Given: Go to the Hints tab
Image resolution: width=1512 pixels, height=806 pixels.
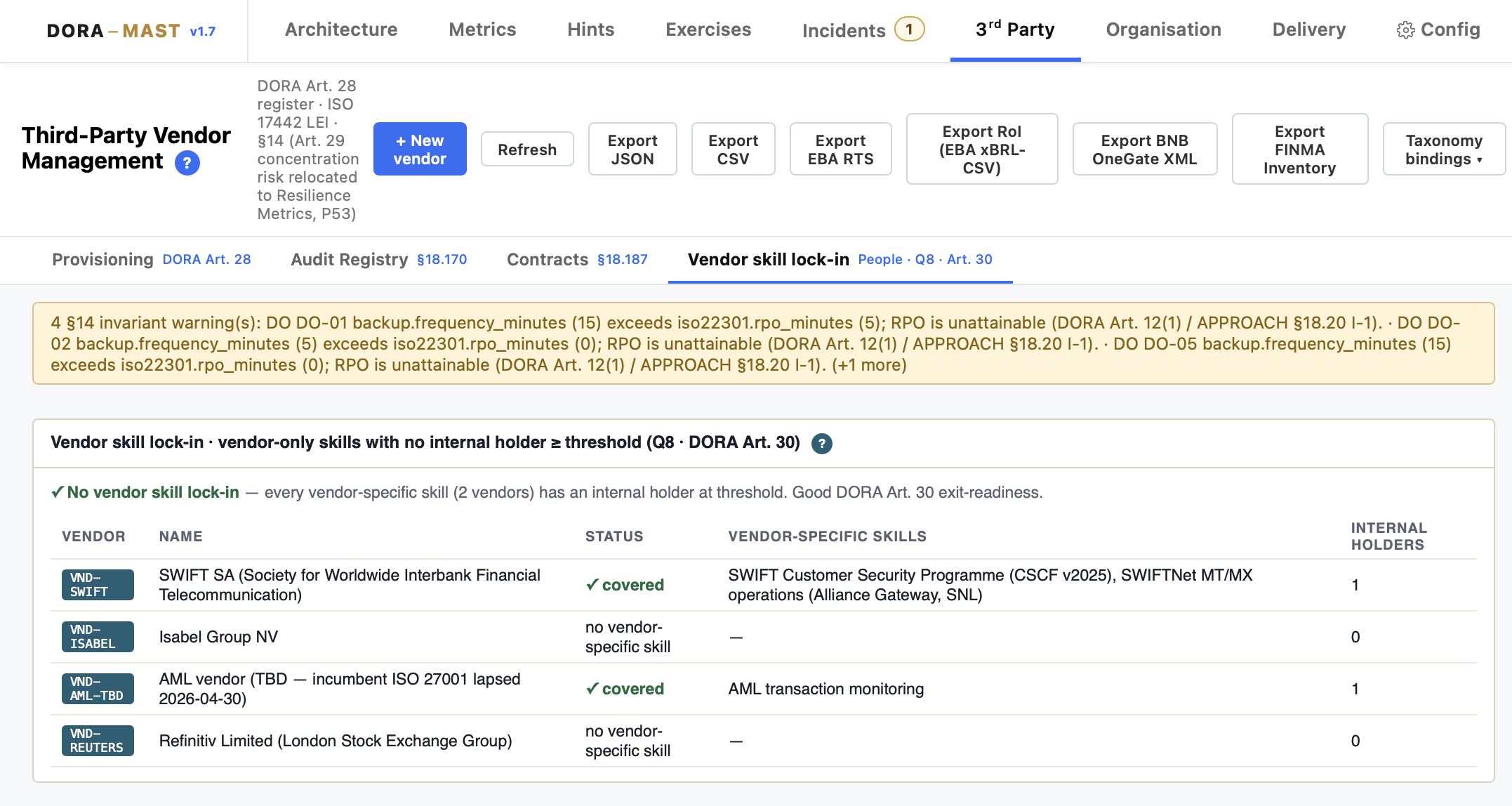Looking at the screenshot, I should [591, 29].
